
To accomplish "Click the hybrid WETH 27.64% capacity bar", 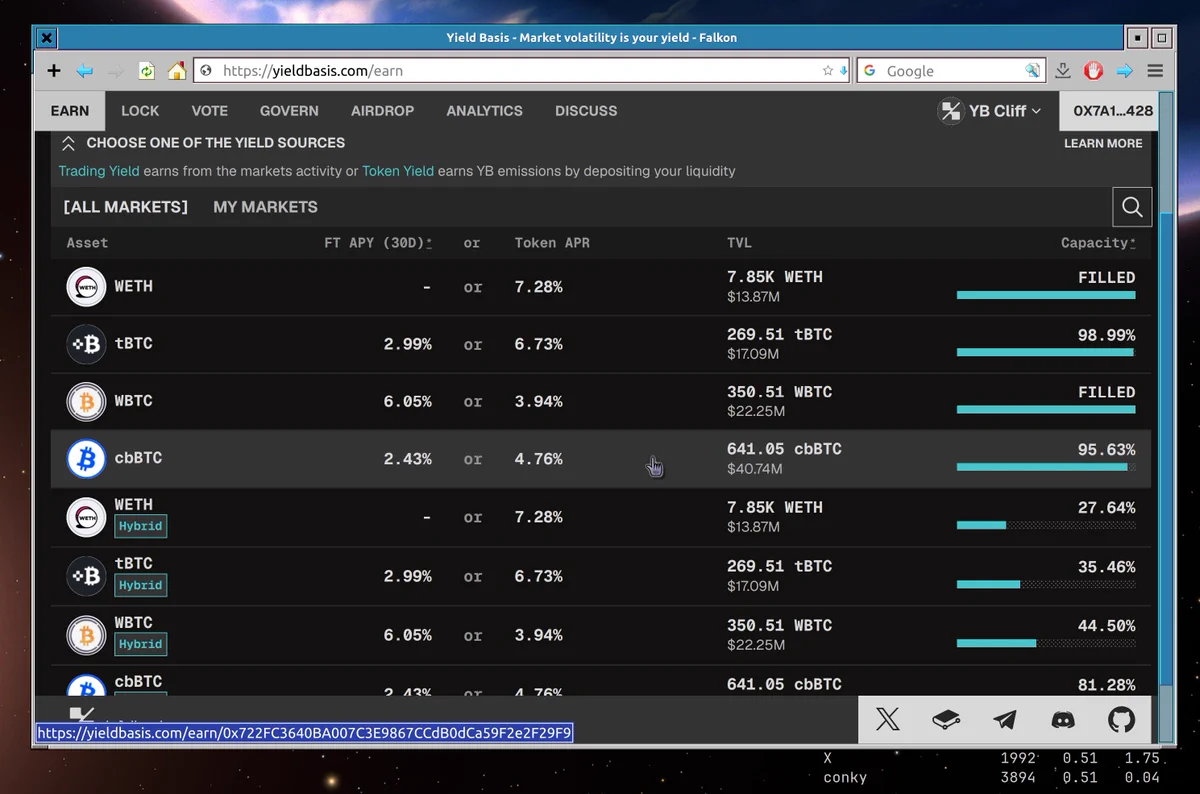I will click(1046, 525).
